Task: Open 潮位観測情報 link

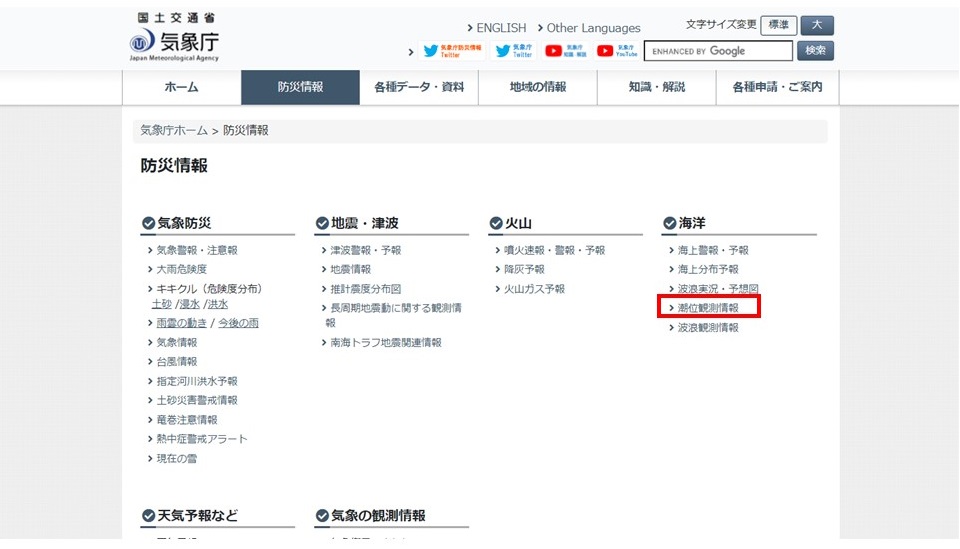Action: pyautogui.click(x=708, y=308)
